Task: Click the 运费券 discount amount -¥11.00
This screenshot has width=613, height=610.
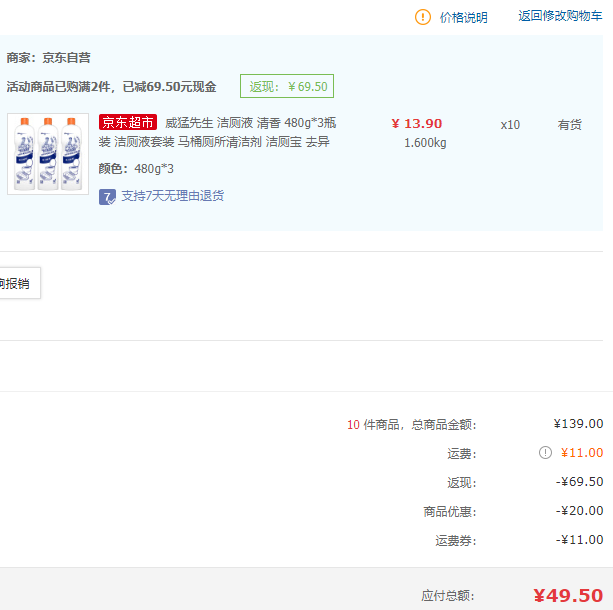Action: (x=580, y=540)
